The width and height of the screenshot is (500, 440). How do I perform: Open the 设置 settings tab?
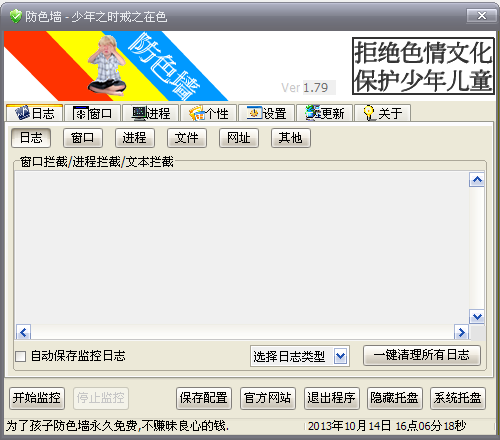coord(267,113)
